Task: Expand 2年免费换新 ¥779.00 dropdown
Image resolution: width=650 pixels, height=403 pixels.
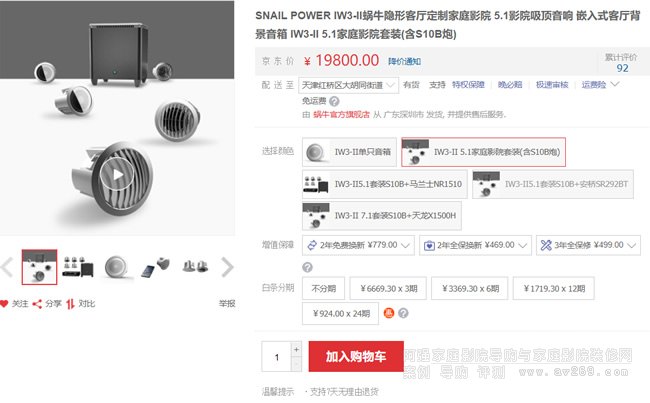Action: [x=358, y=245]
